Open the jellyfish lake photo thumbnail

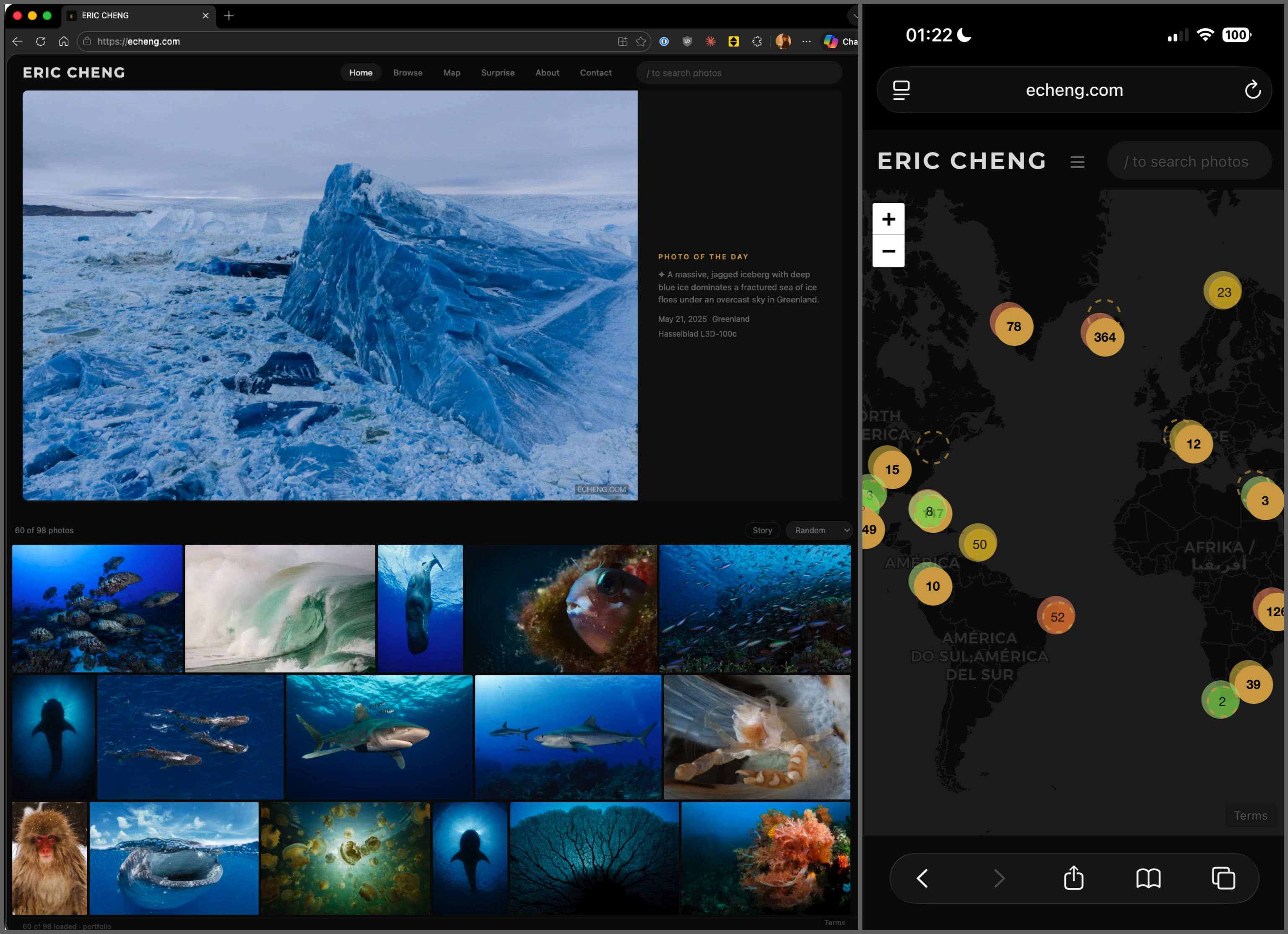(x=345, y=858)
